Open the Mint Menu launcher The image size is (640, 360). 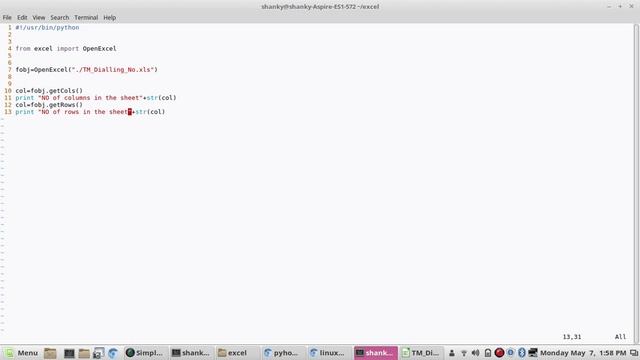pos(21,353)
